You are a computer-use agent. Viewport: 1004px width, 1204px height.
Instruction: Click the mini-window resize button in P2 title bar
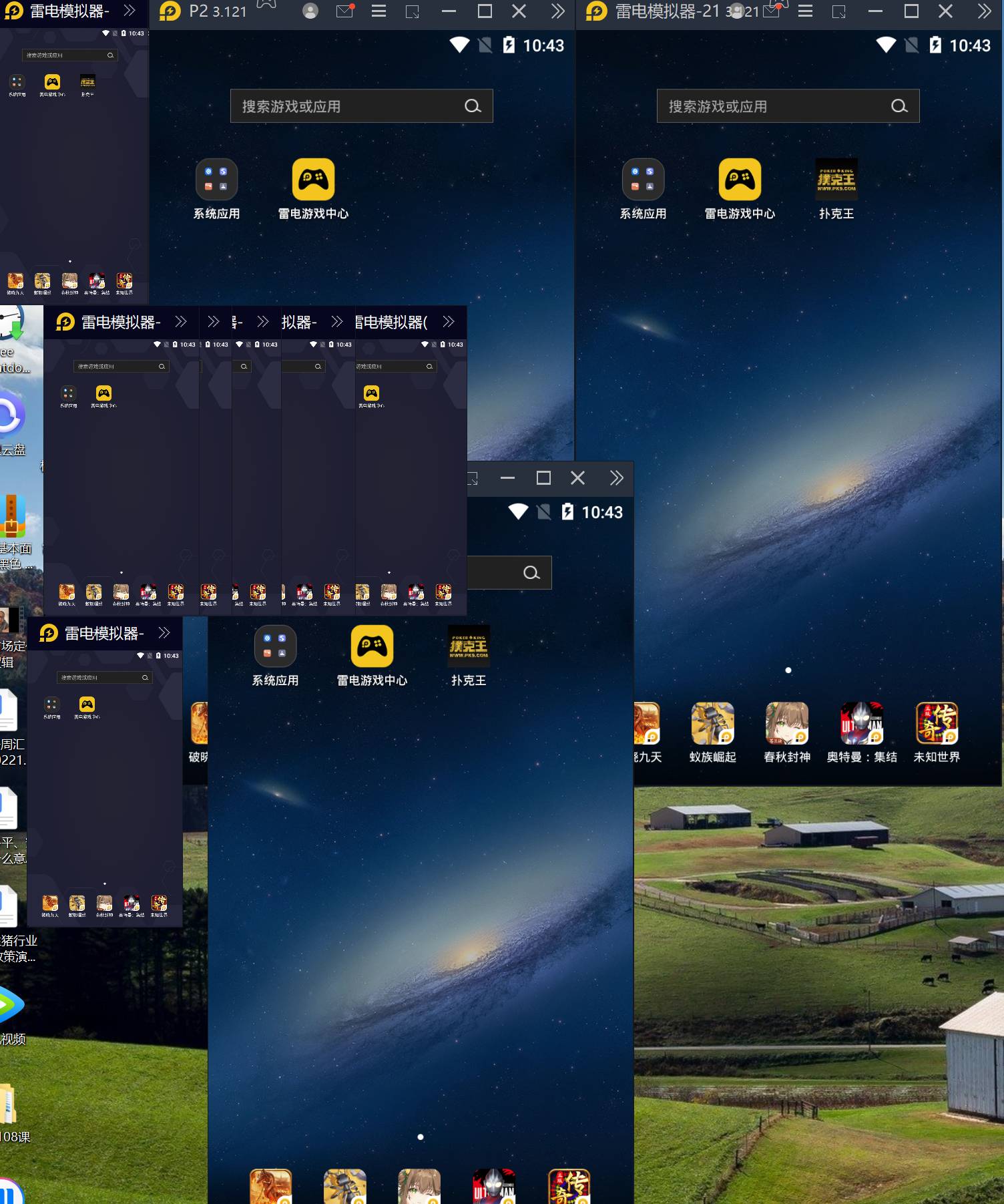[x=413, y=11]
